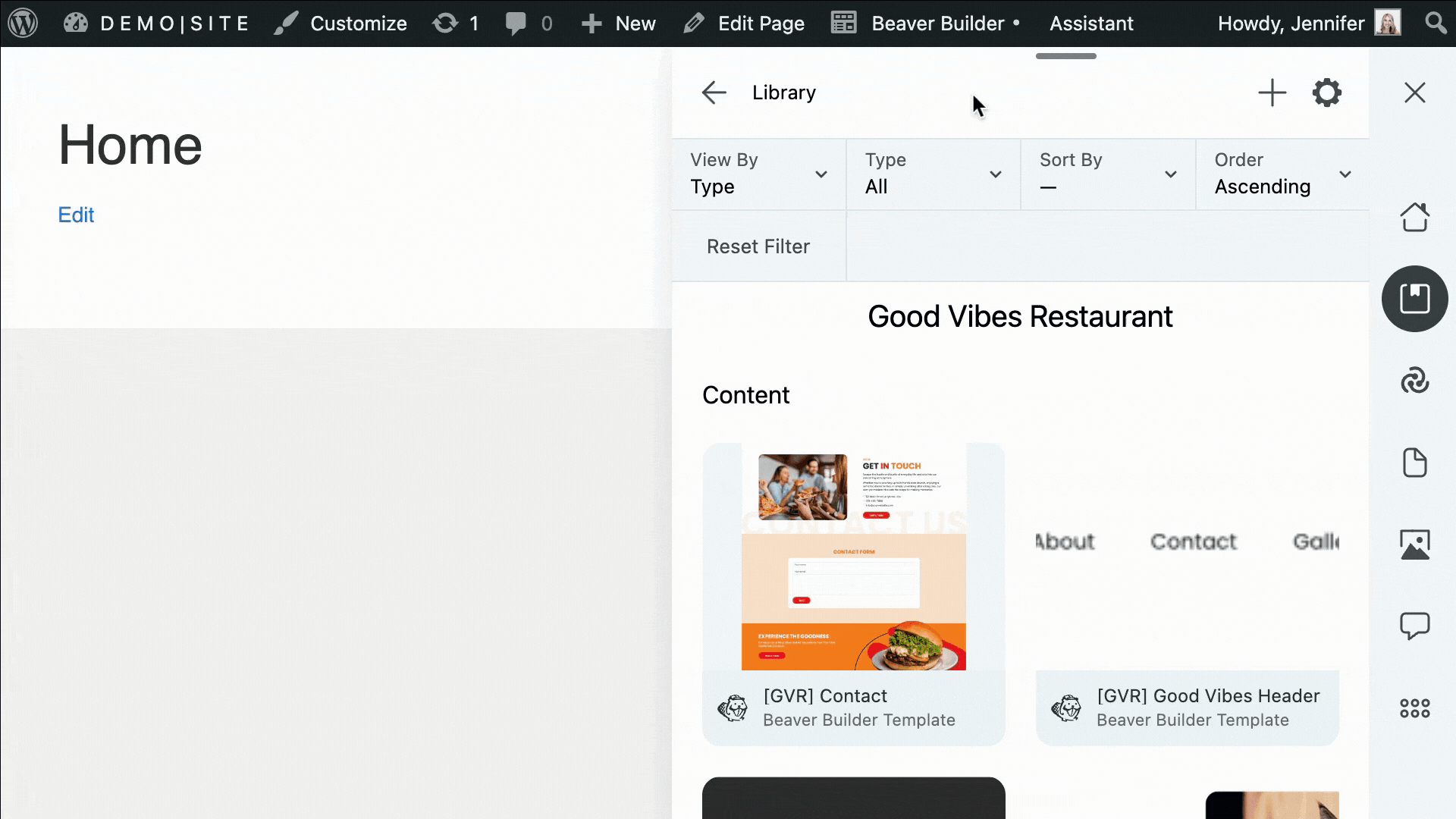Expand the View By dropdown
This screenshot has width=1456, height=819.
pos(758,174)
